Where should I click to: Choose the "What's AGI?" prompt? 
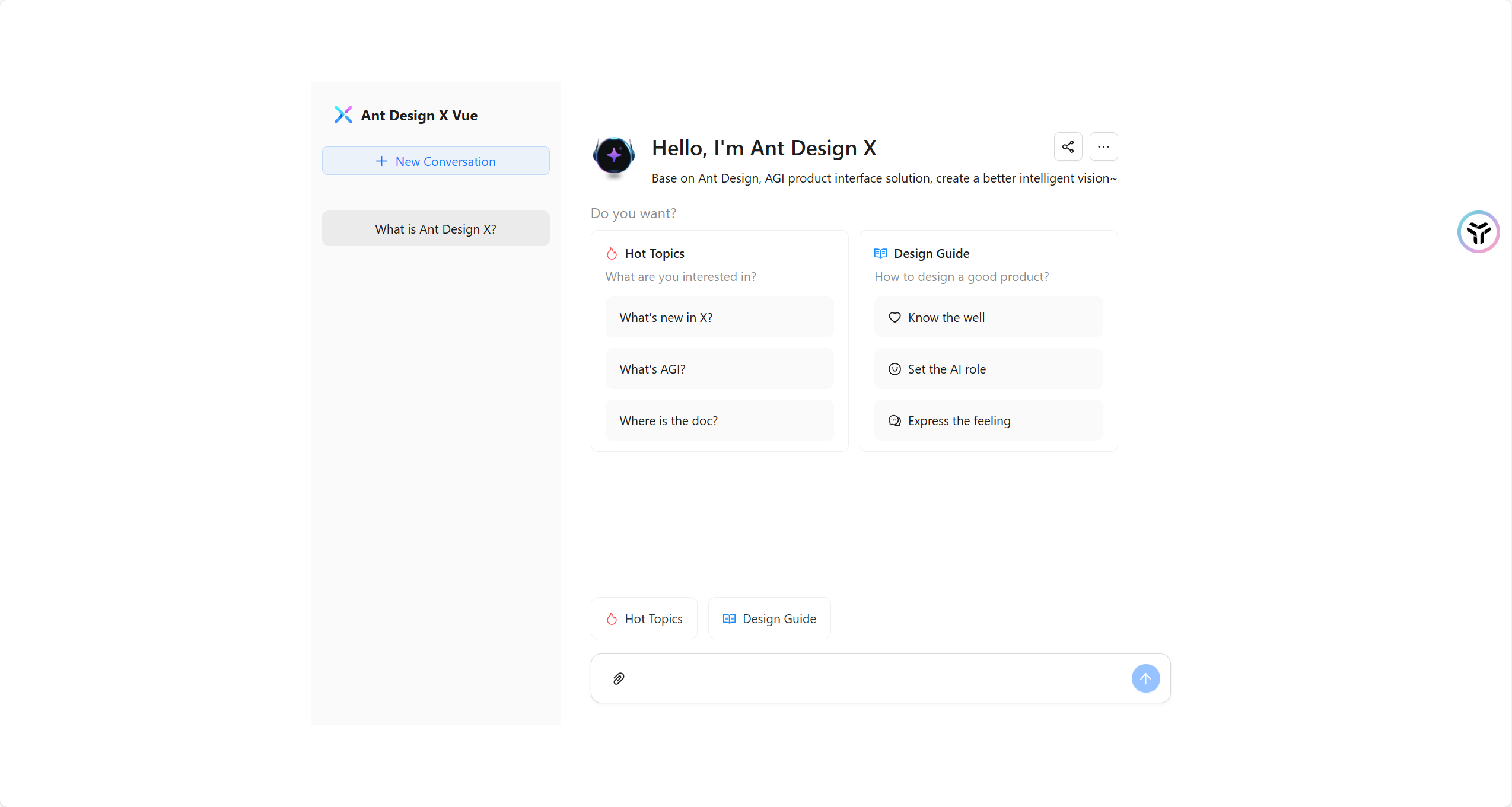(x=720, y=369)
